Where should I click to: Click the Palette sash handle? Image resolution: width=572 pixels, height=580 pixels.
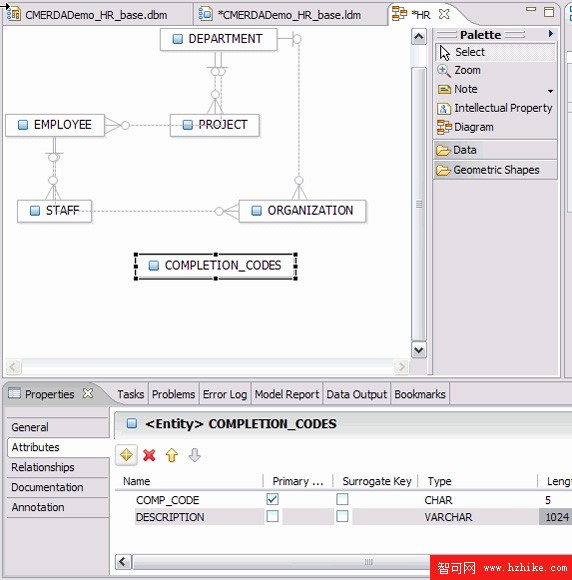429,202
